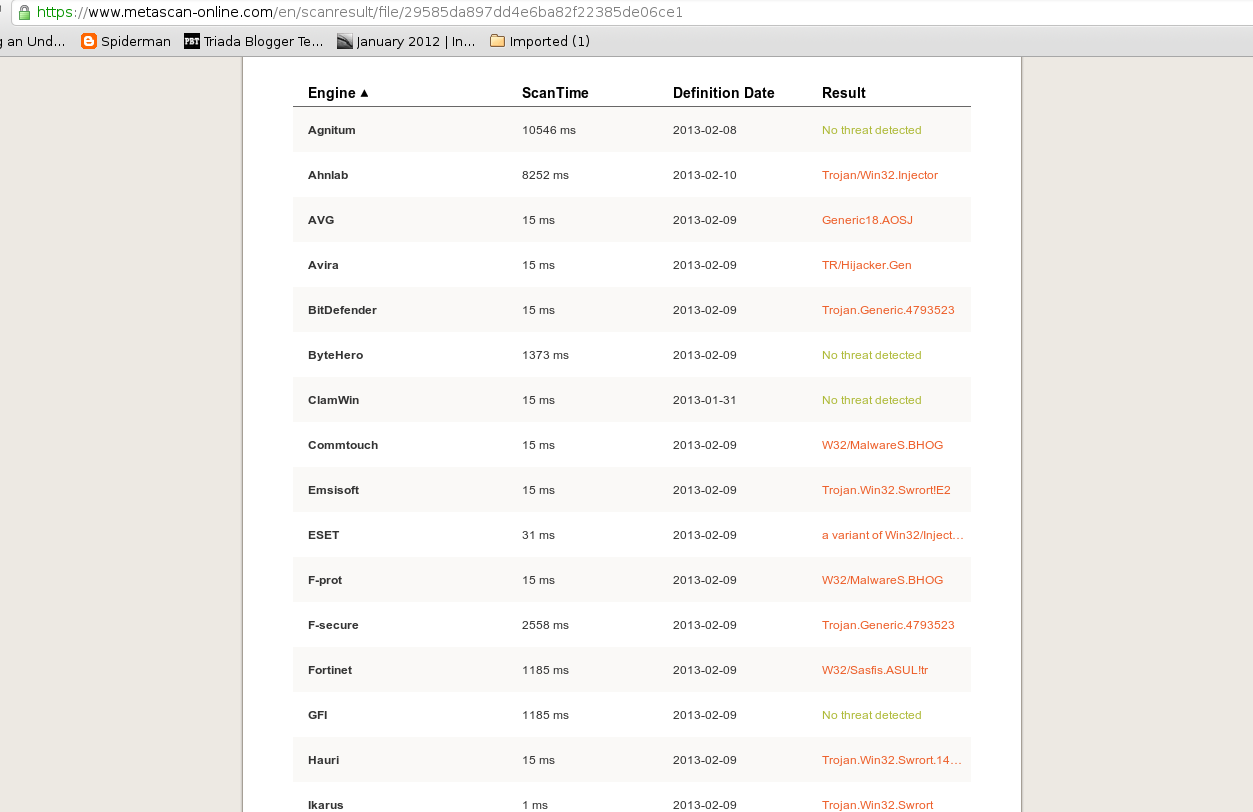The image size is (1253, 812).
Task: Click the Blogger icon for Spiderman bookmark
Action: [x=89, y=41]
